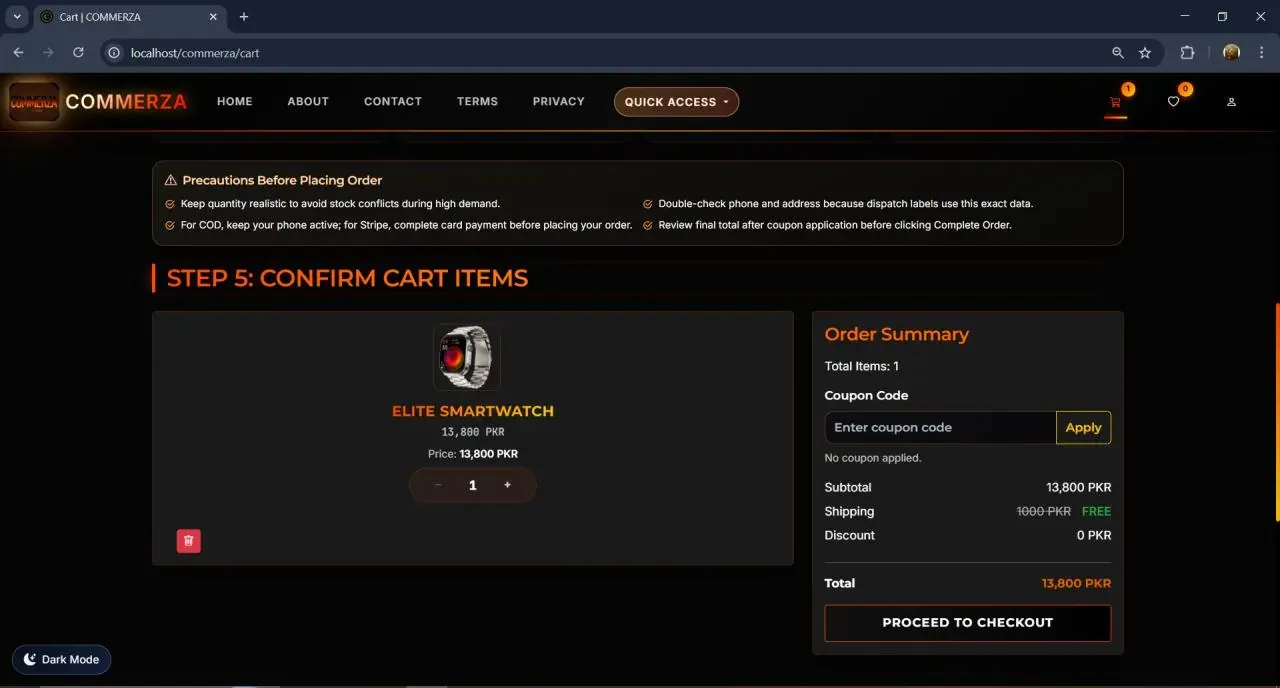The height and width of the screenshot is (688, 1280).
Task: Reload the cart page
Action: point(78,52)
